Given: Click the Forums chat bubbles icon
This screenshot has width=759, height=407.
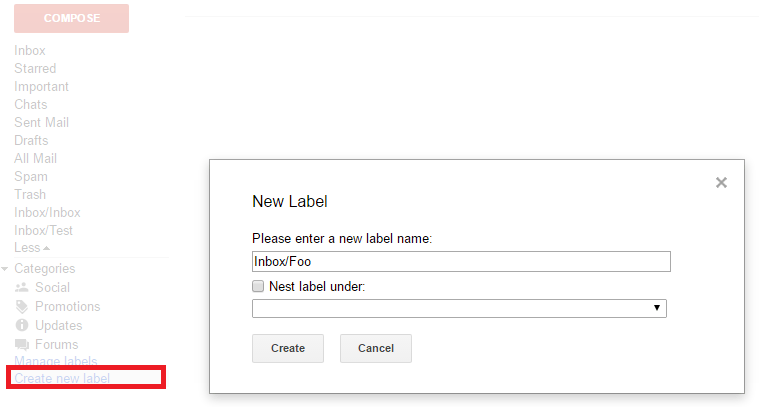Looking at the screenshot, I should tap(22, 344).
